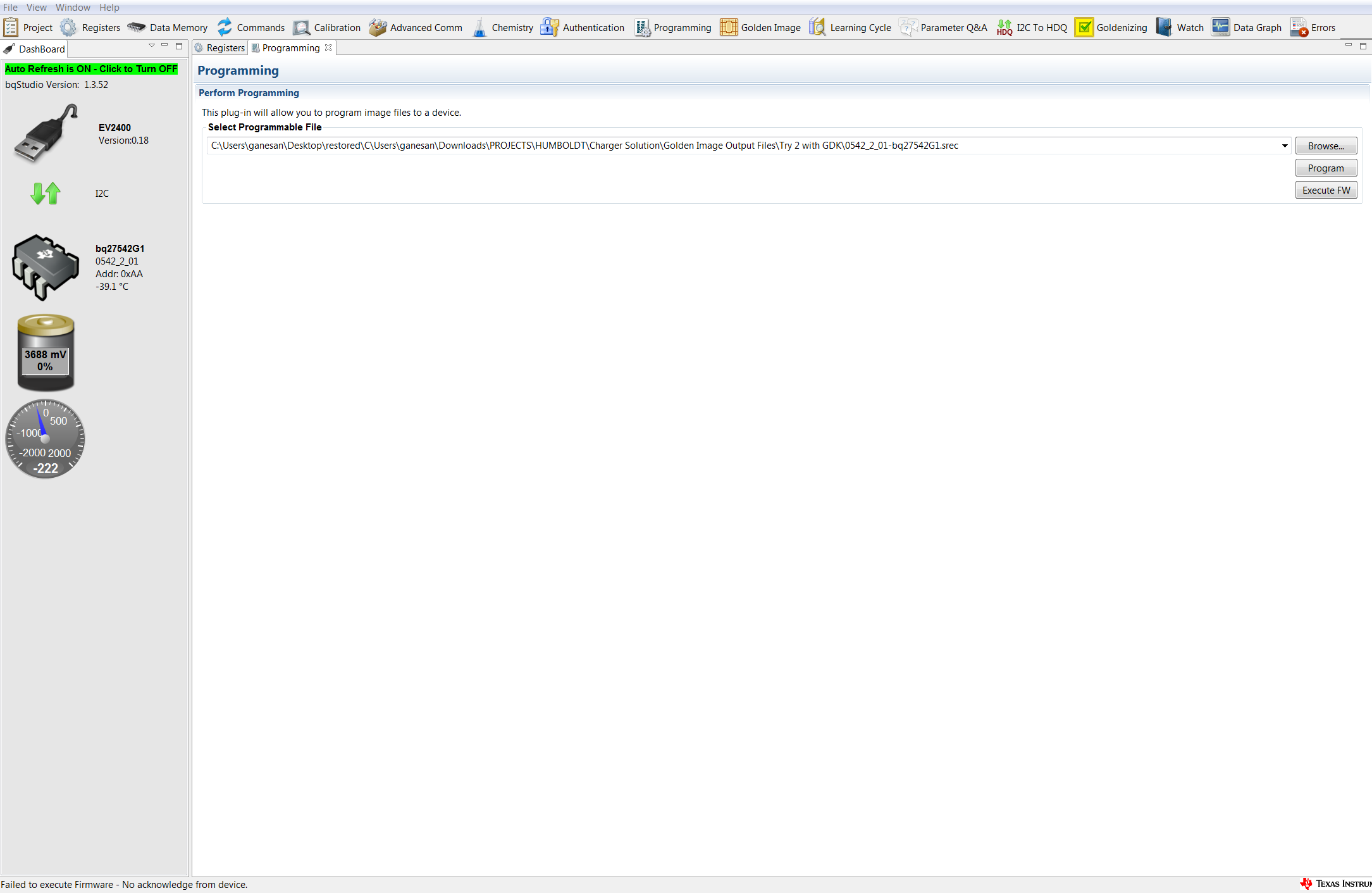This screenshot has height=893, width=1372.
Task: Click the EV2400 USB adapter icon
Action: (x=46, y=134)
